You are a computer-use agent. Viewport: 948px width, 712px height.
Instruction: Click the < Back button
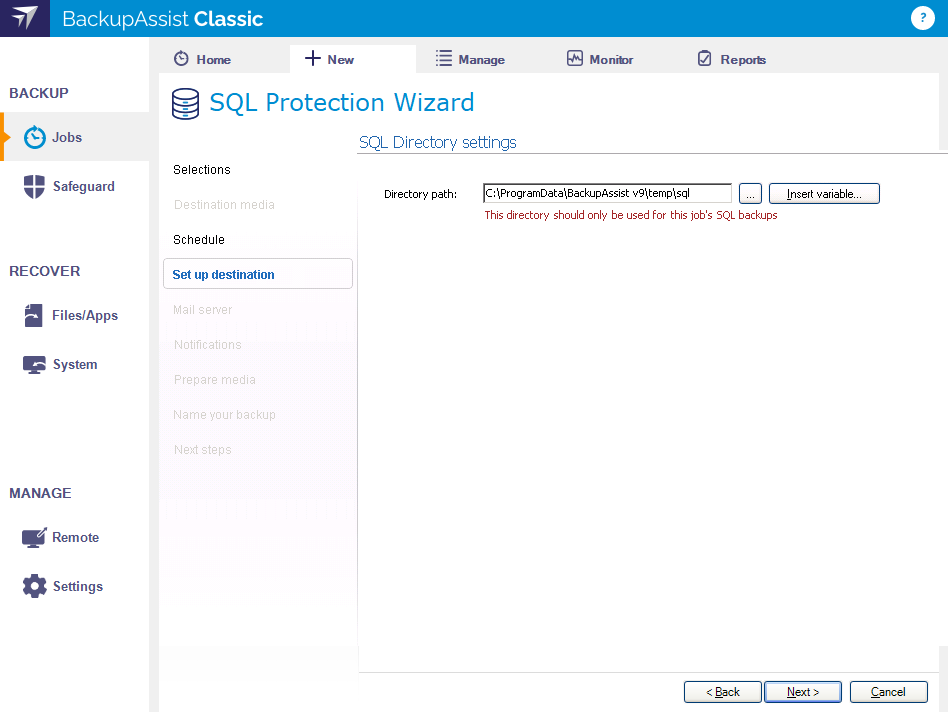(722, 692)
